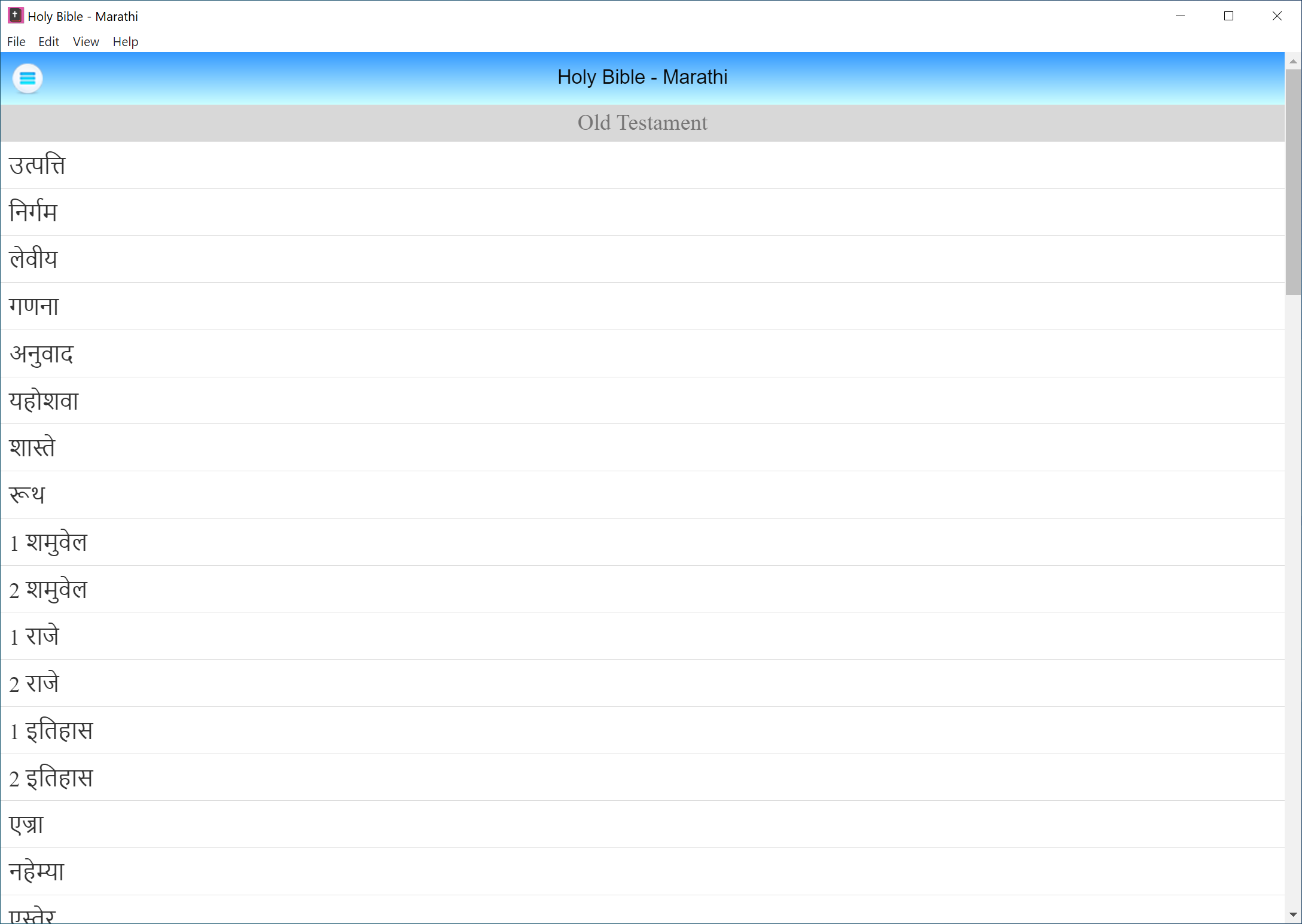Image resolution: width=1302 pixels, height=924 pixels.
Task: Open 1 शमुवेल book
Action: point(48,542)
